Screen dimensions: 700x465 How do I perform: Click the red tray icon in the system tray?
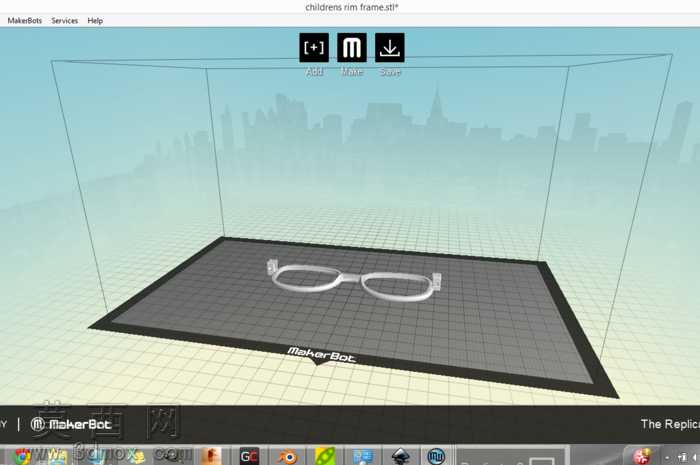click(642, 457)
